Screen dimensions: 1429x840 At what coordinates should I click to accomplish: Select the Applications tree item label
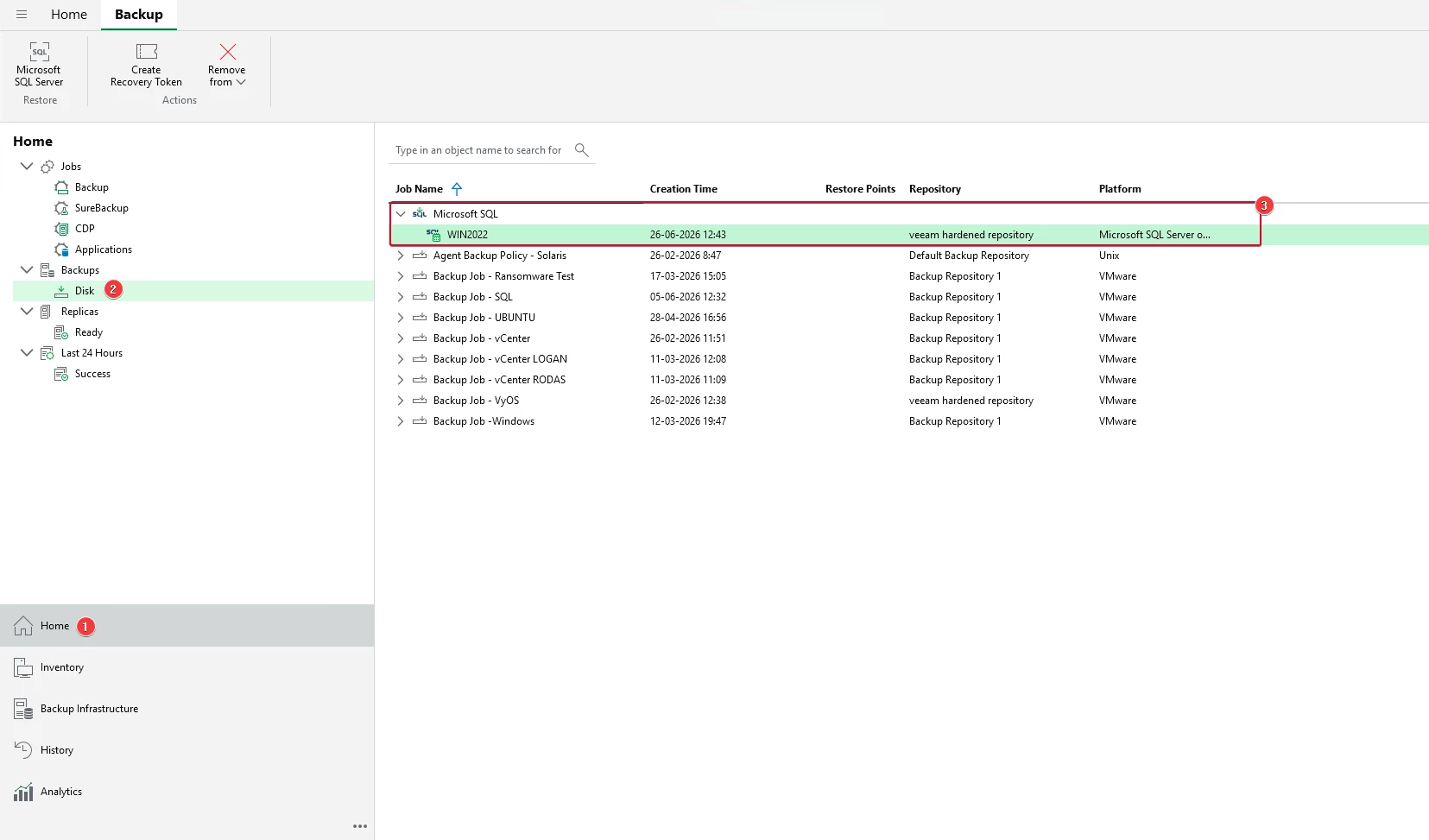pos(104,249)
